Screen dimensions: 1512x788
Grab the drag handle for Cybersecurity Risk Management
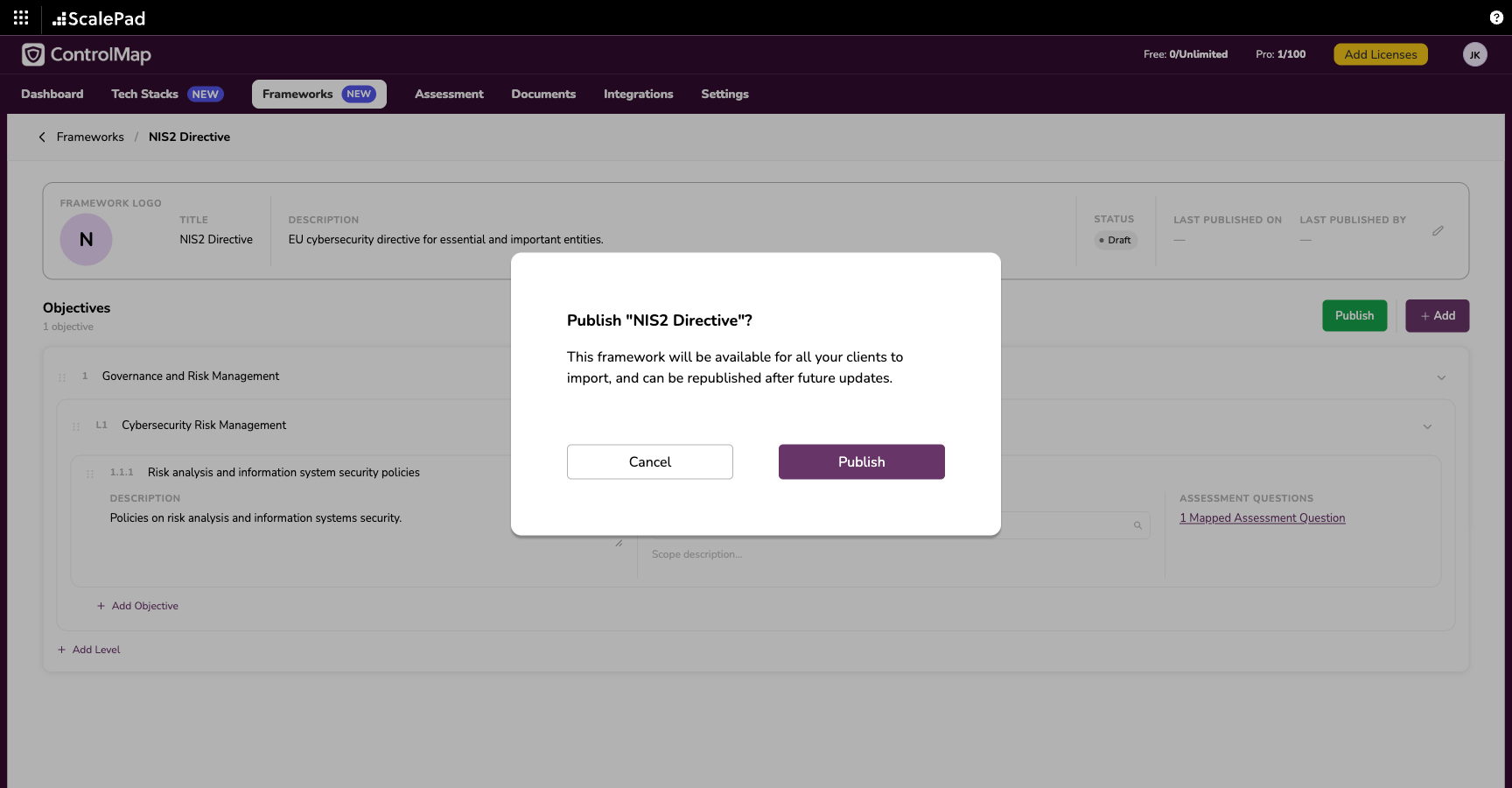76,426
